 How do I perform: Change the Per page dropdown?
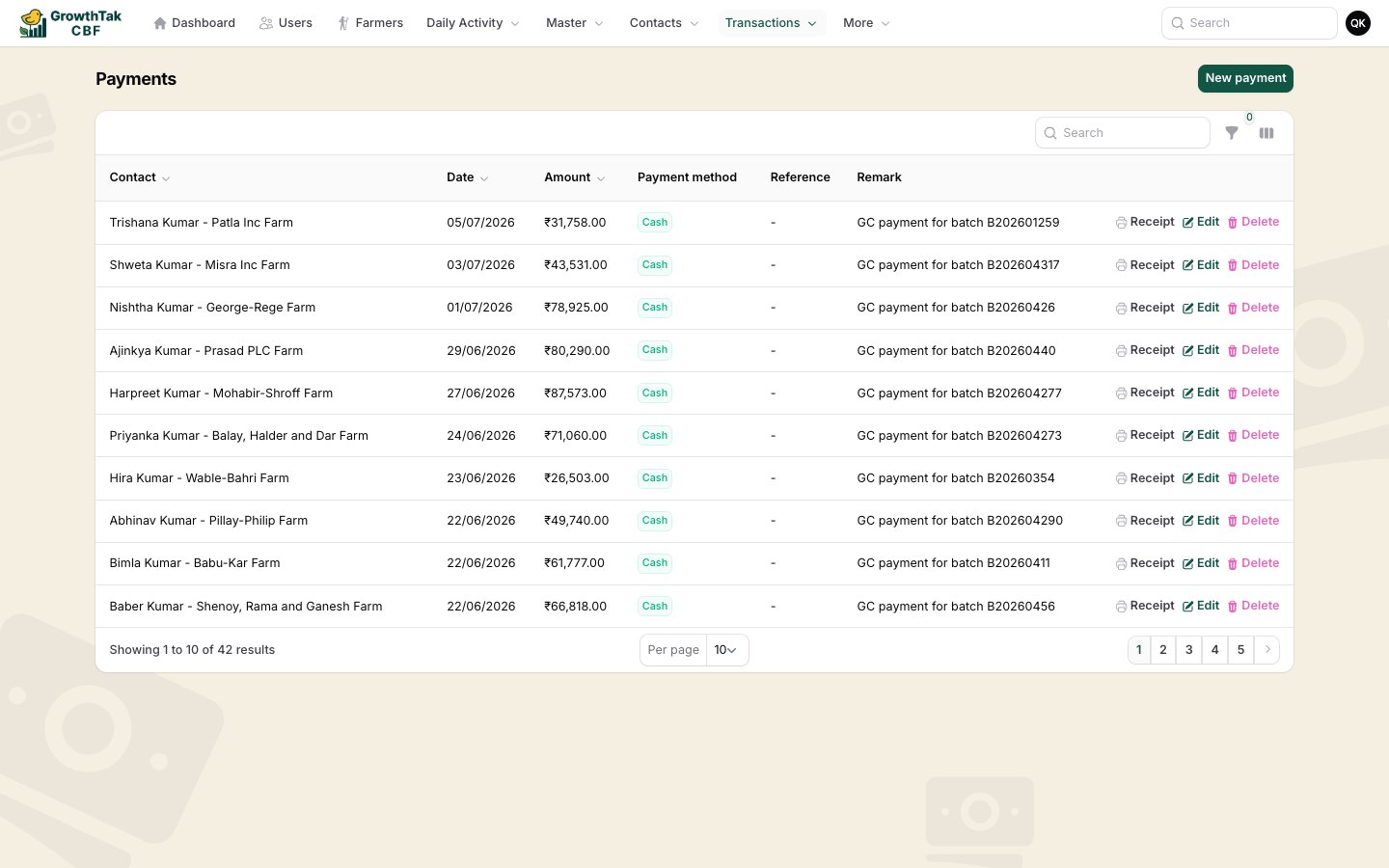(726, 650)
